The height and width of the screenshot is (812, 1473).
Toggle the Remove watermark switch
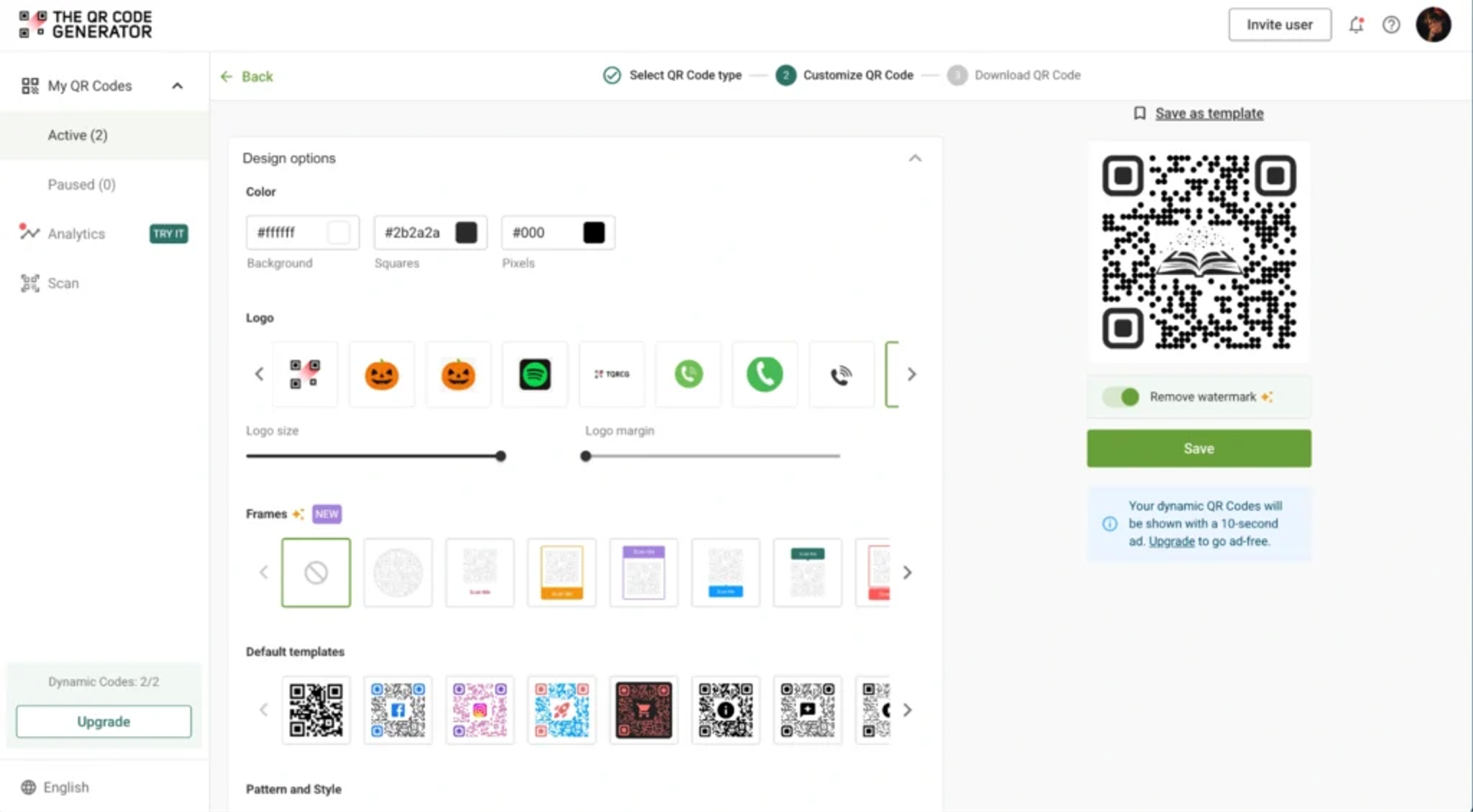(x=1121, y=397)
